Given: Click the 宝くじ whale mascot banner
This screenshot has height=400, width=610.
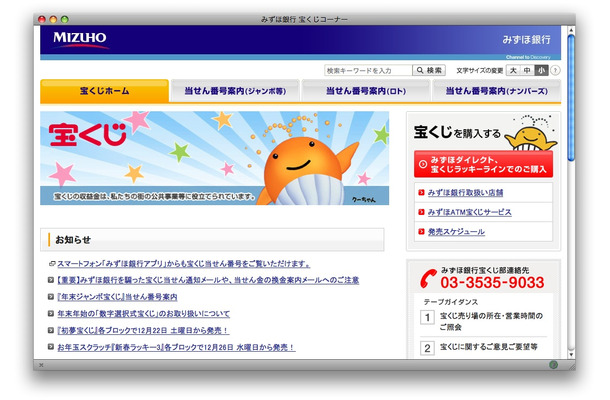Looking at the screenshot, I should tap(214, 158).
